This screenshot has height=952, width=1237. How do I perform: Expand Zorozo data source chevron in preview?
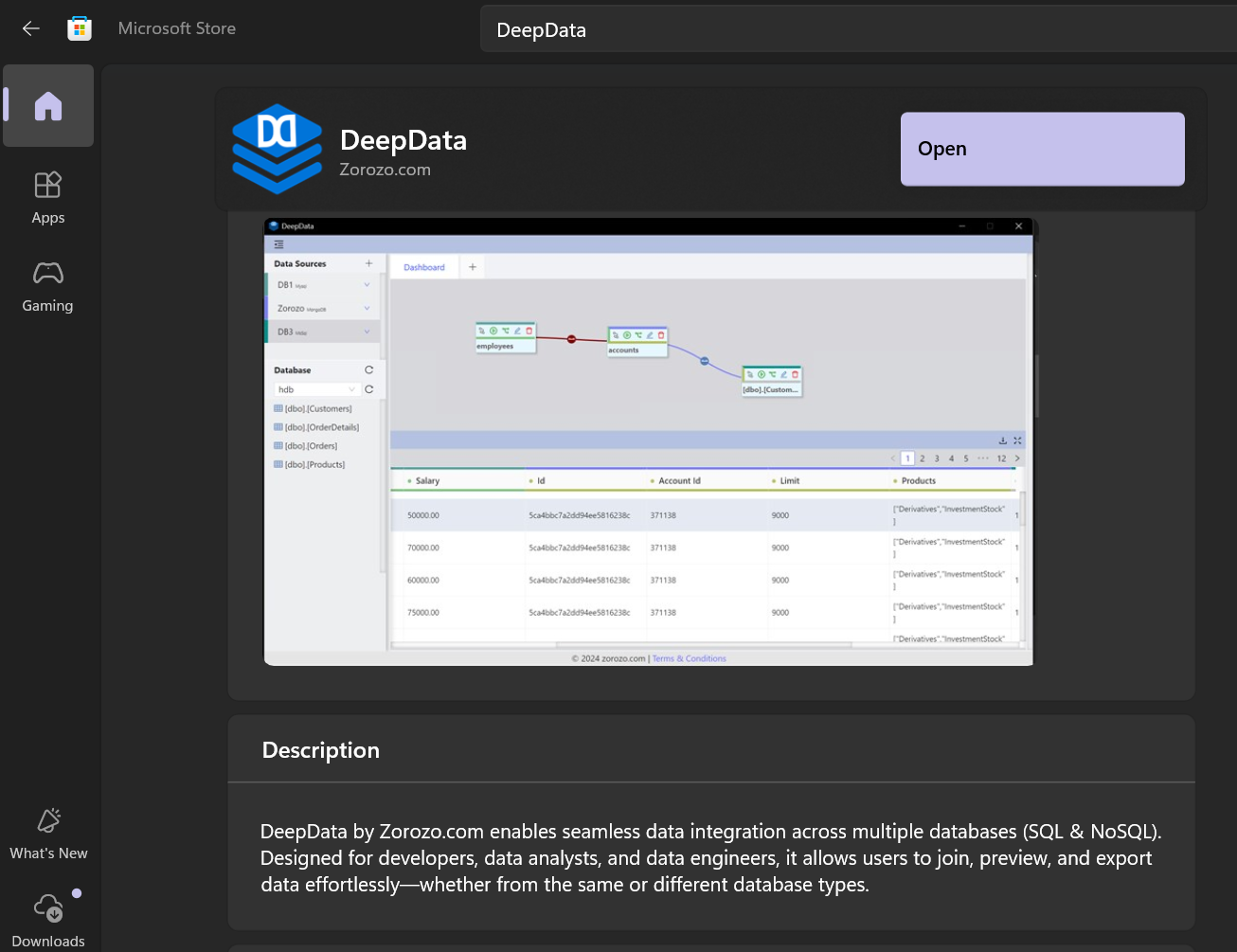coord(367,309)
